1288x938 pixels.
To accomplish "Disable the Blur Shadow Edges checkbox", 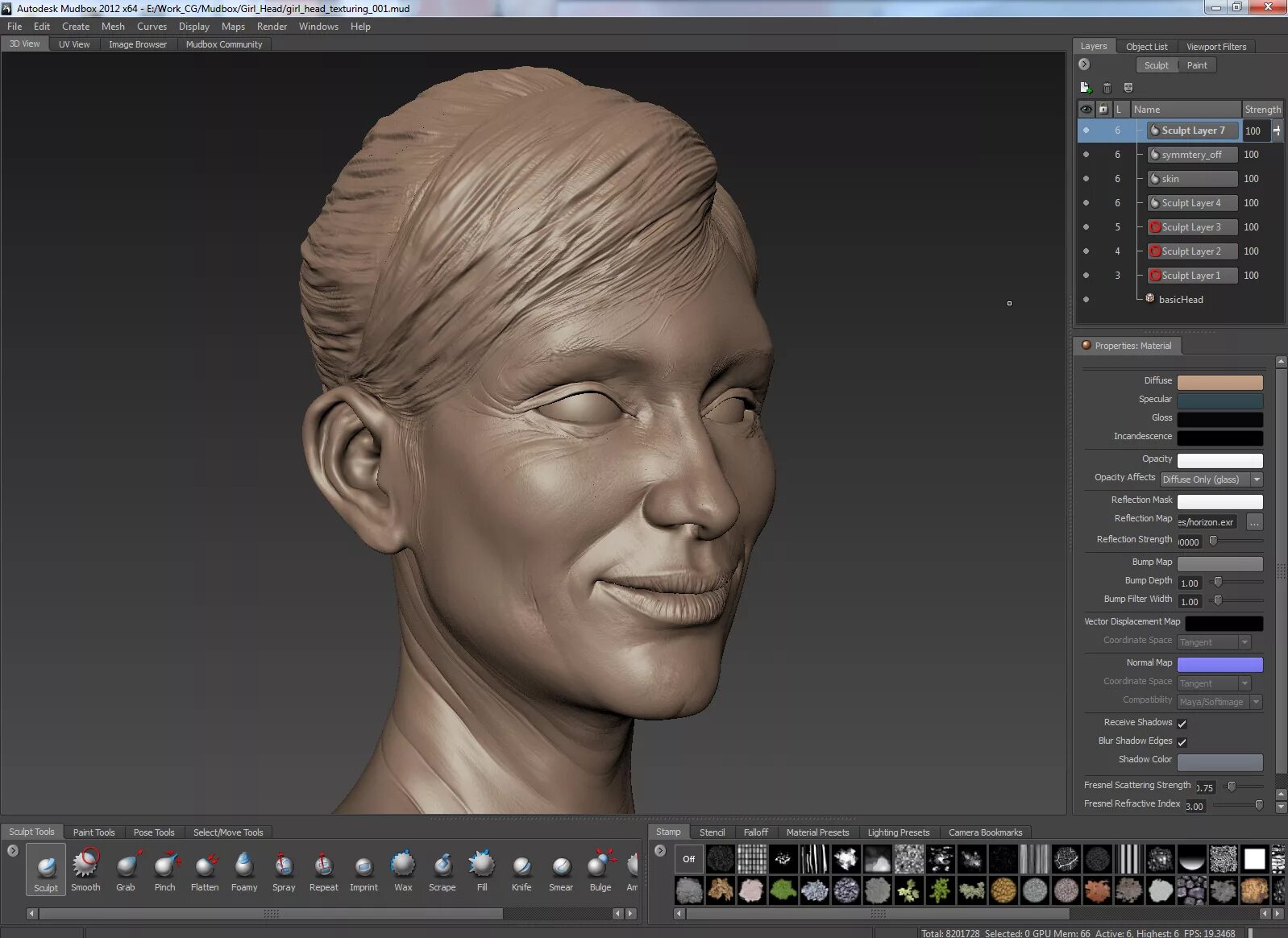I will 1182,742.
